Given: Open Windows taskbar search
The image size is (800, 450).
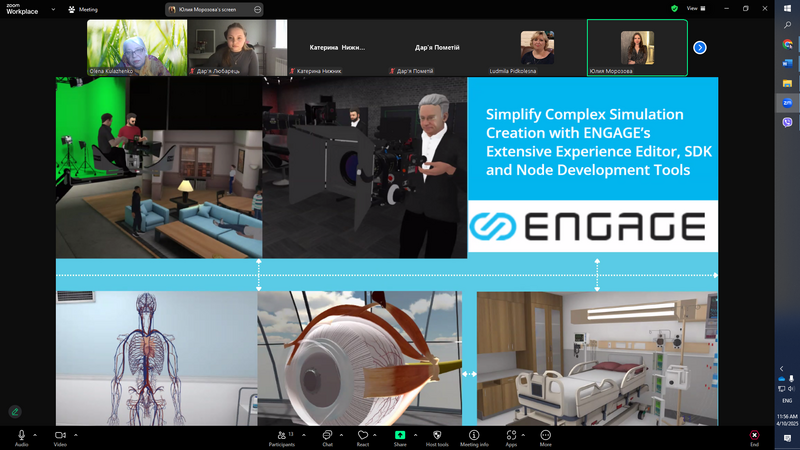Looking at the screenshot, I should point(787,25).
